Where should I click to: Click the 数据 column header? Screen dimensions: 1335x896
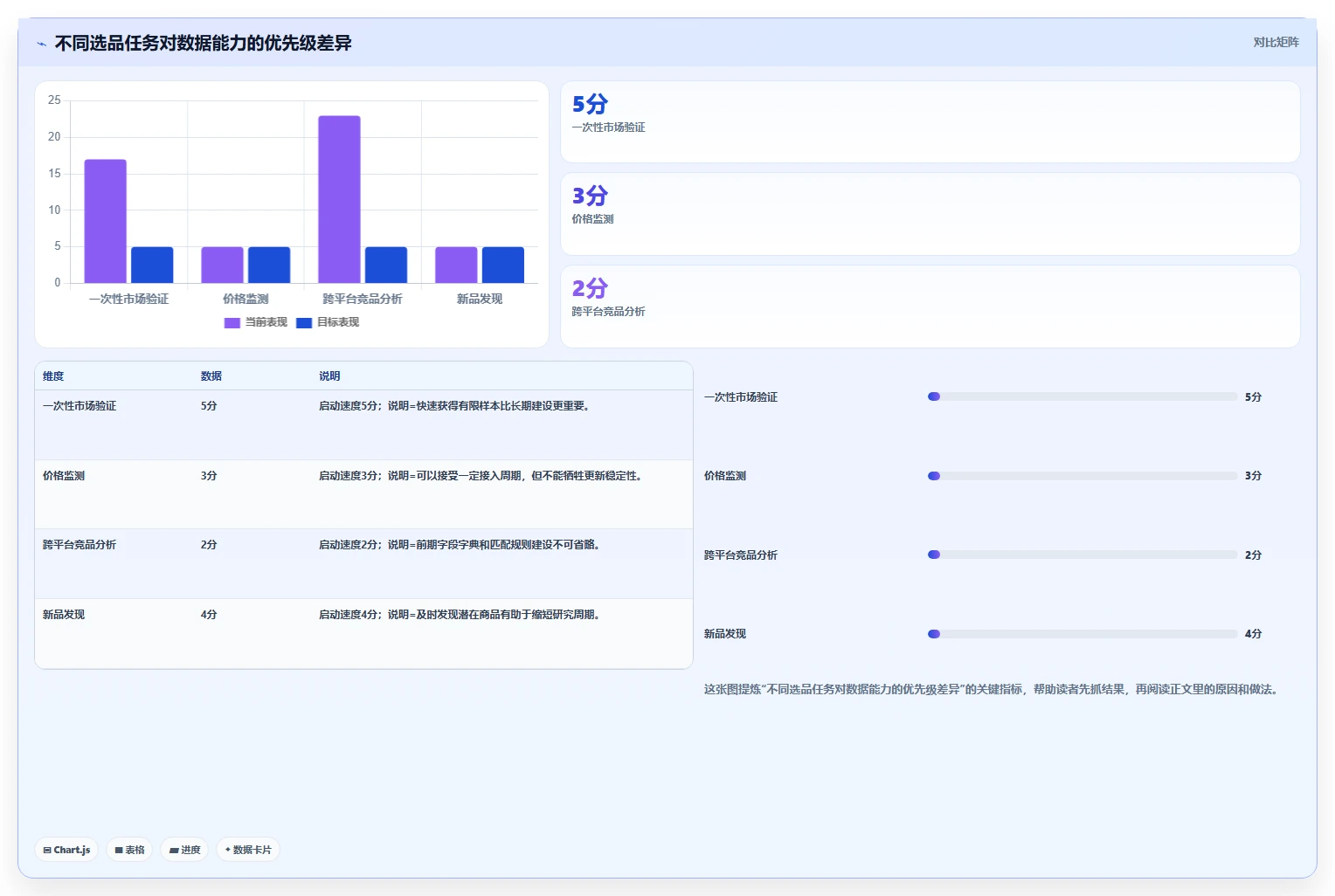pos(211,376)
